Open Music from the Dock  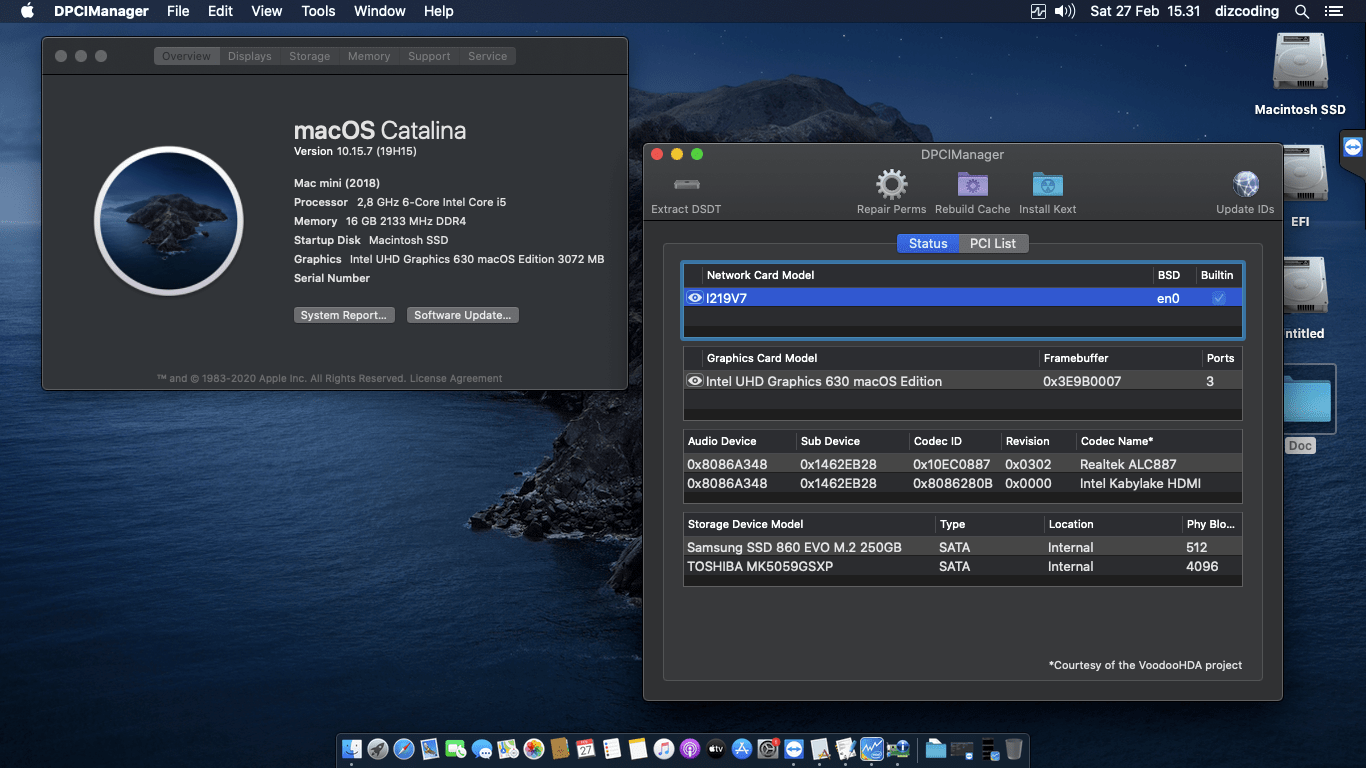664,749
